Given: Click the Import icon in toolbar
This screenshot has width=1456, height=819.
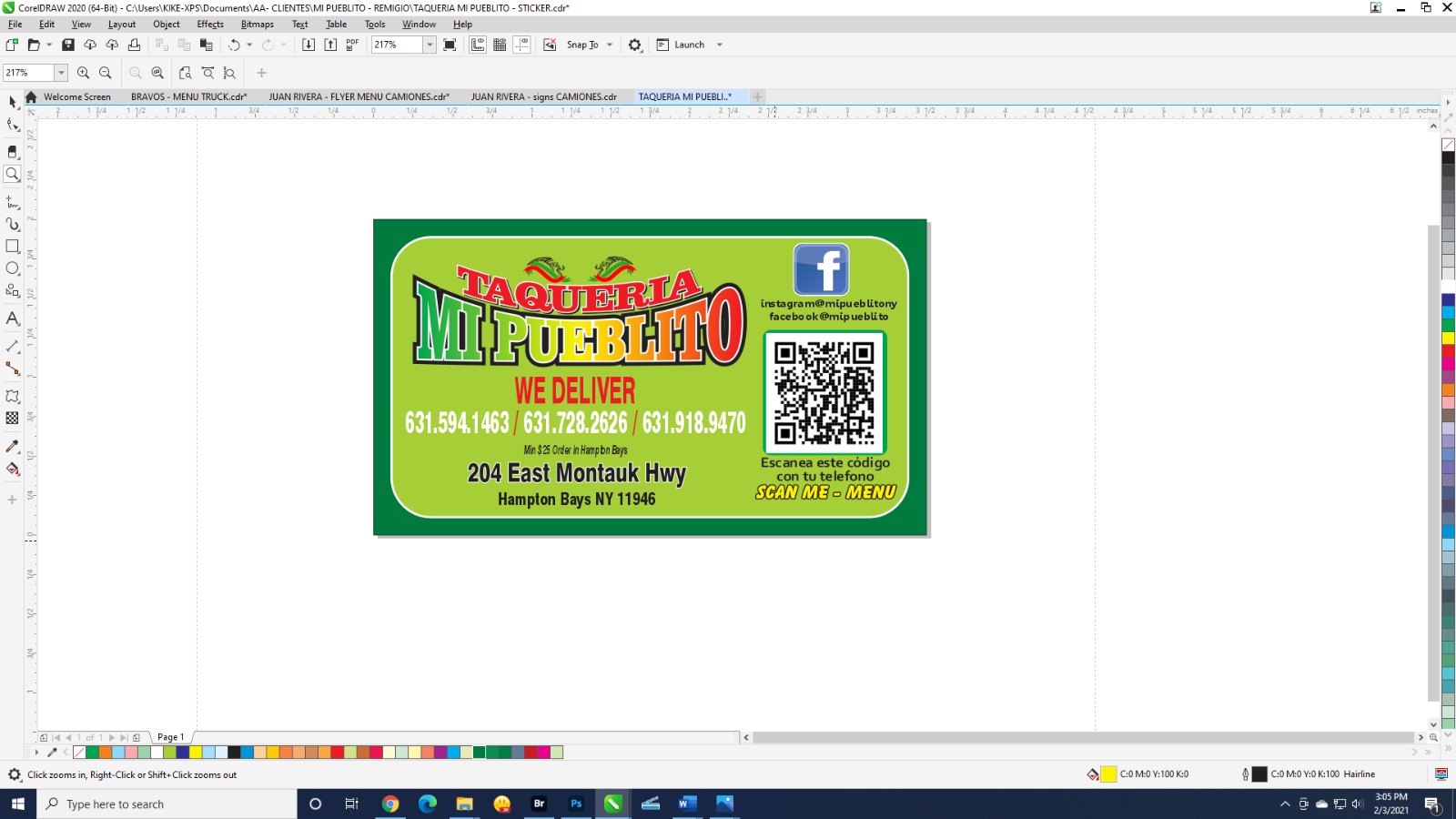Looking at the screenshot, I should (x=308, y=45).
